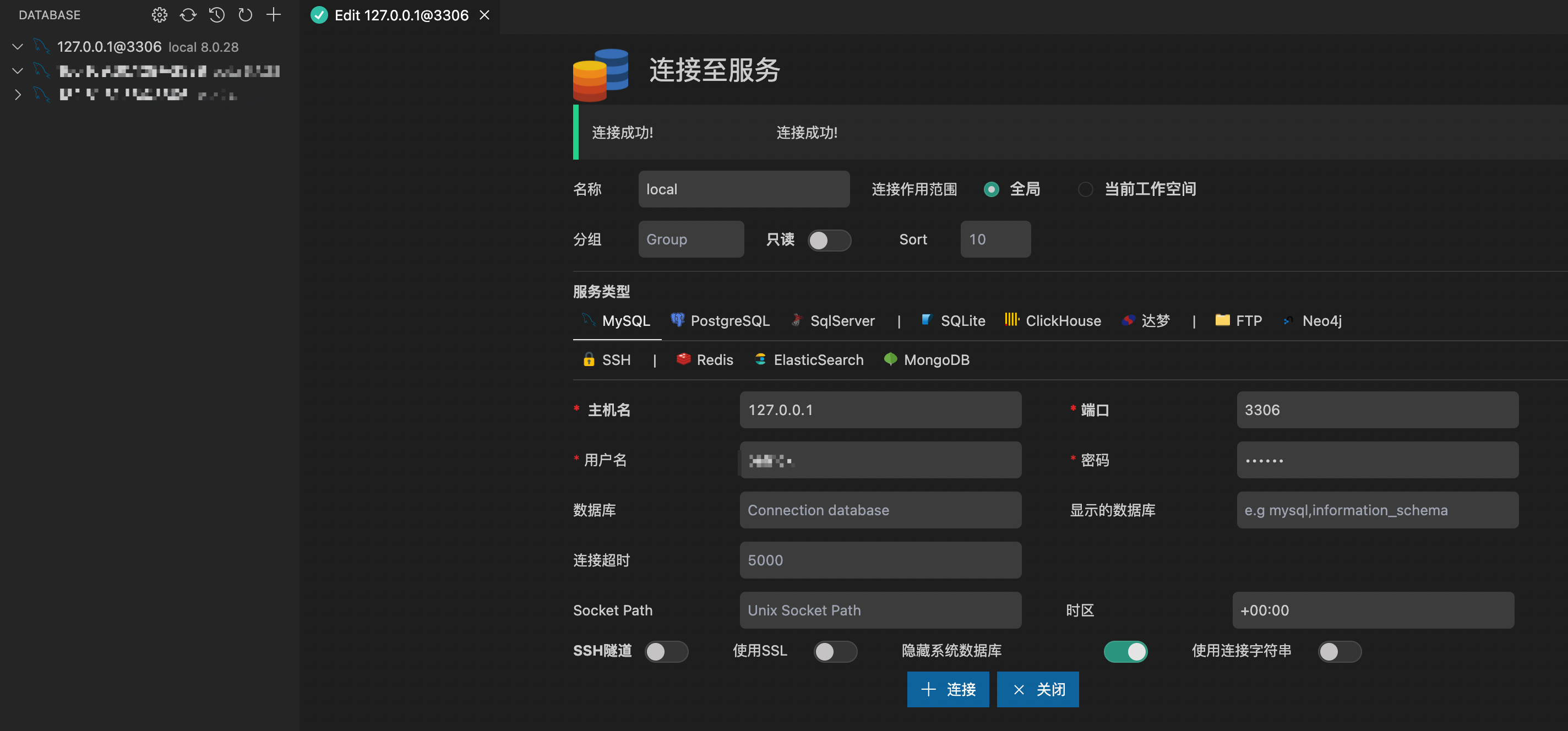Switch to the SQLite service type
Image resolution: width=1568 pixels, height=731 pixels.
click(952, 320)
